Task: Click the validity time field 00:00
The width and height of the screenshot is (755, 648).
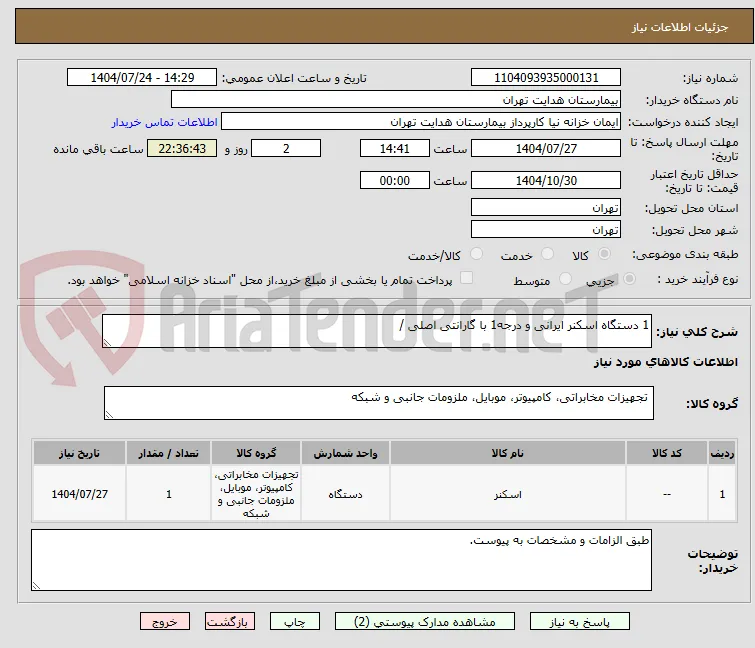Action: point(395,181)
